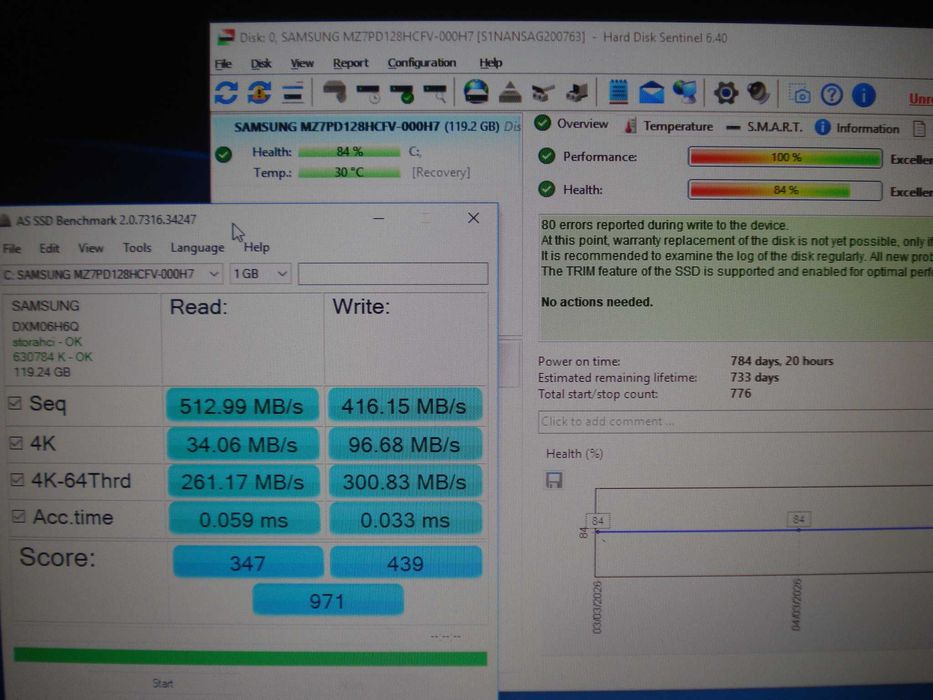This screenshot has width=933, height=700.
Task: Click the Hard Disk Sentinel title bar logo
Action: [x=226, y=38]
